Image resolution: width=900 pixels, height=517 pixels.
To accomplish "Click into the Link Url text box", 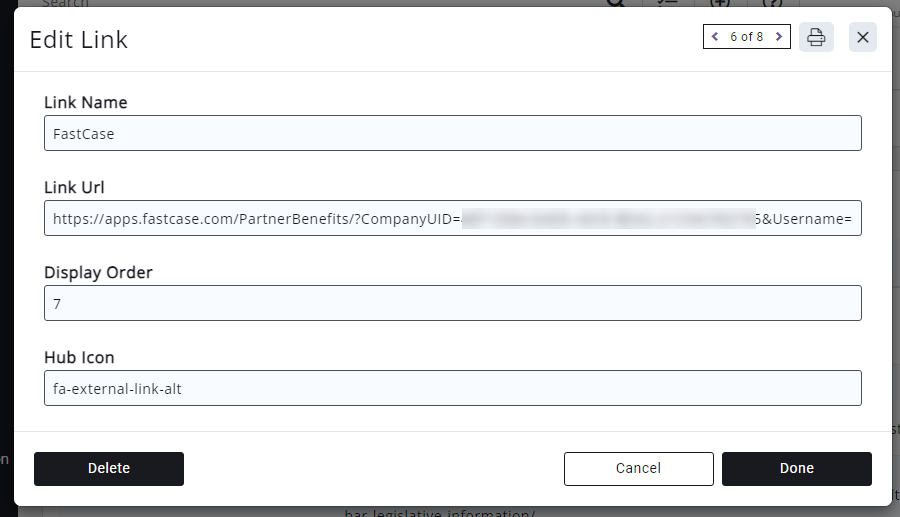I will [452, 218].
